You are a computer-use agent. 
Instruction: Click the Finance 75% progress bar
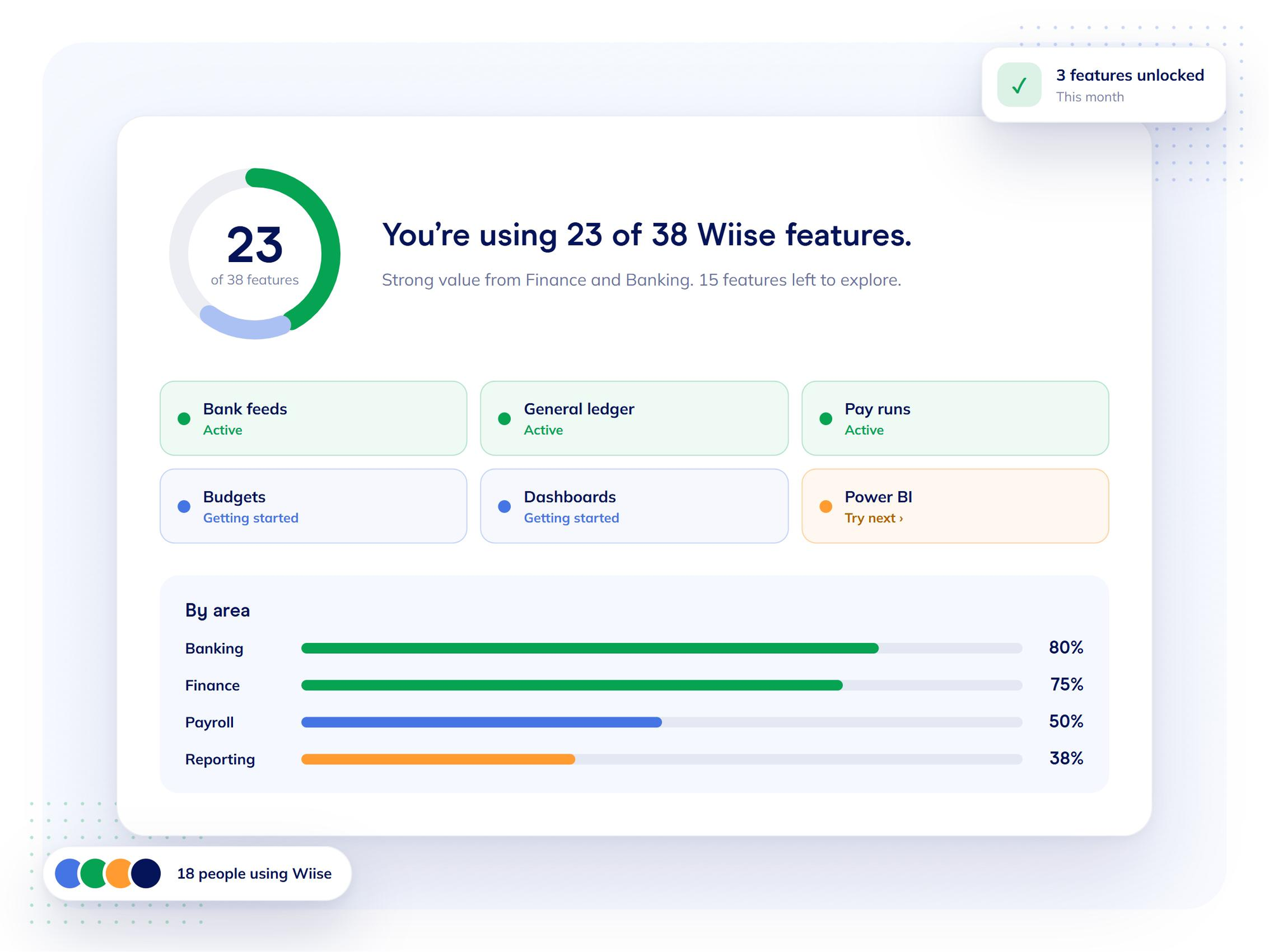tap(661, 685)
